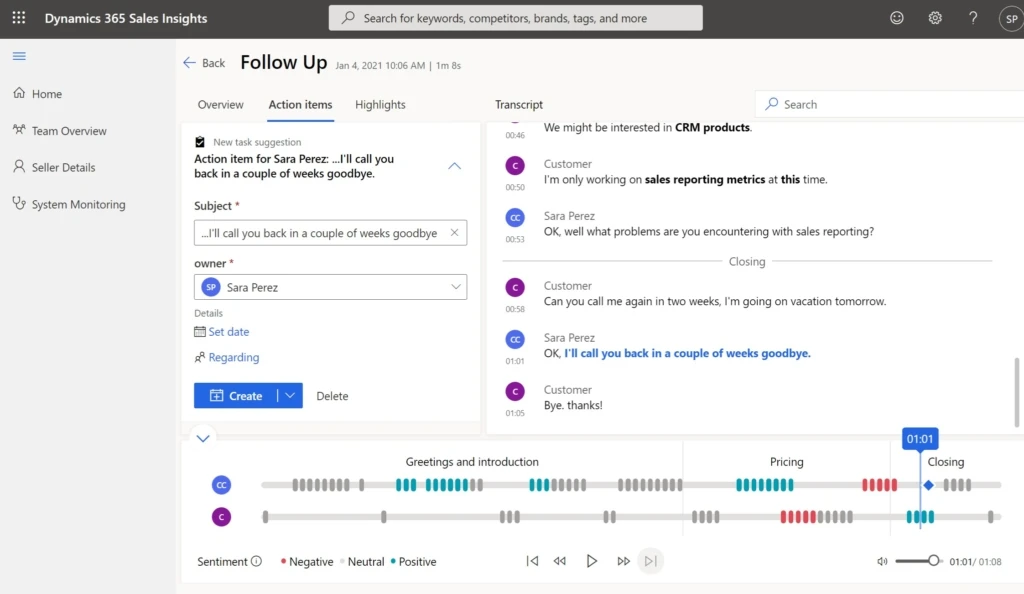Open the waffle app launcher menu

click(17, 17)
